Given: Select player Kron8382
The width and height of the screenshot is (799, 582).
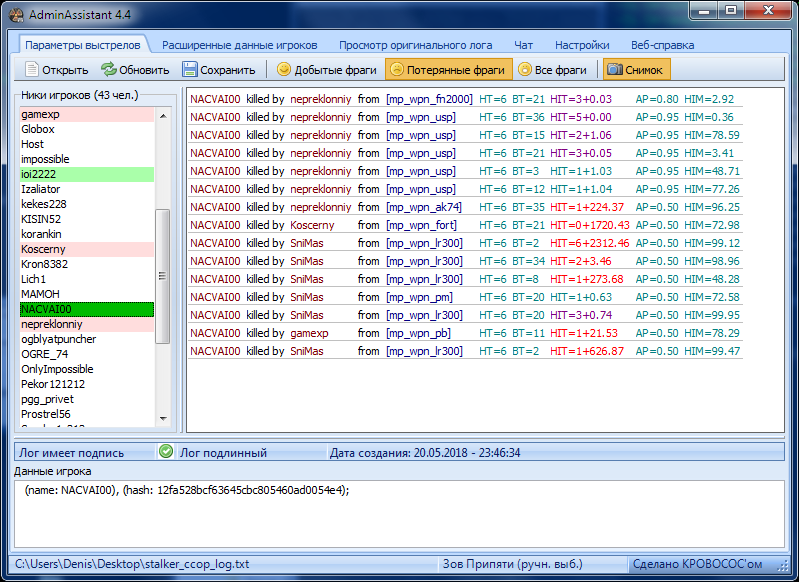Looking at the screenshot, I should coord(87,264).
